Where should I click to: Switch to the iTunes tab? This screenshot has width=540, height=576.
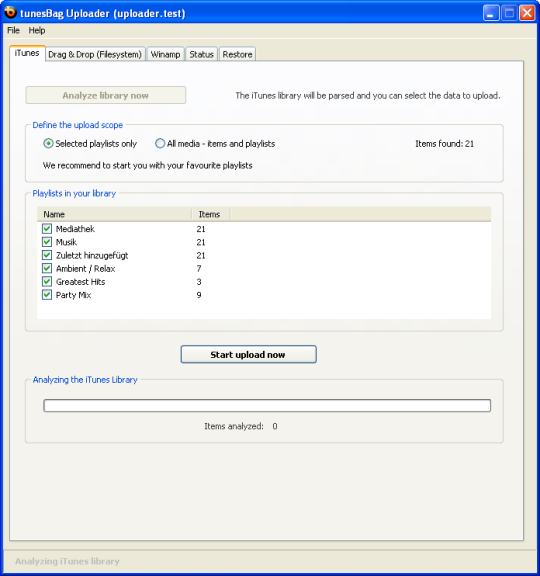pos(27,53)
